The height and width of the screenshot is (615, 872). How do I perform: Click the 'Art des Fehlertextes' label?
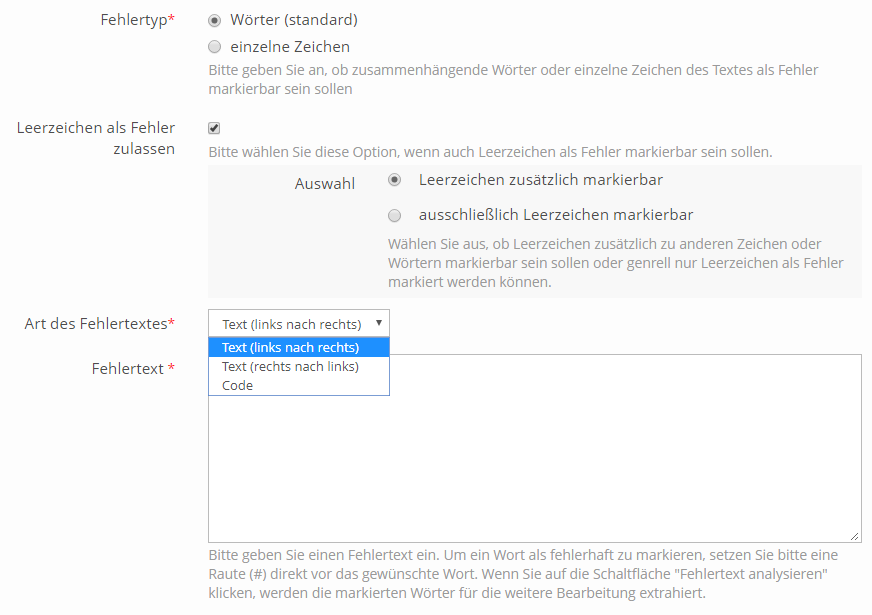(x=100, y=324)
